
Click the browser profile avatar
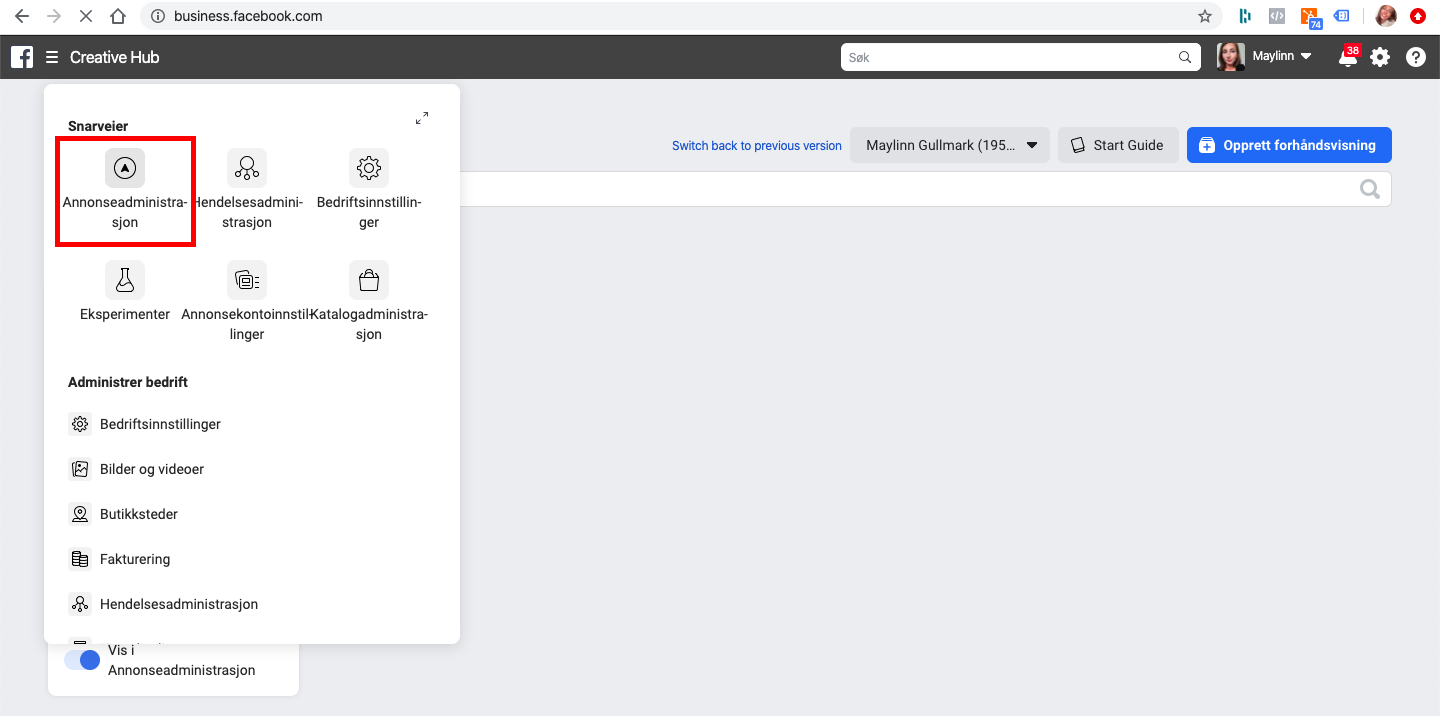1386,16
